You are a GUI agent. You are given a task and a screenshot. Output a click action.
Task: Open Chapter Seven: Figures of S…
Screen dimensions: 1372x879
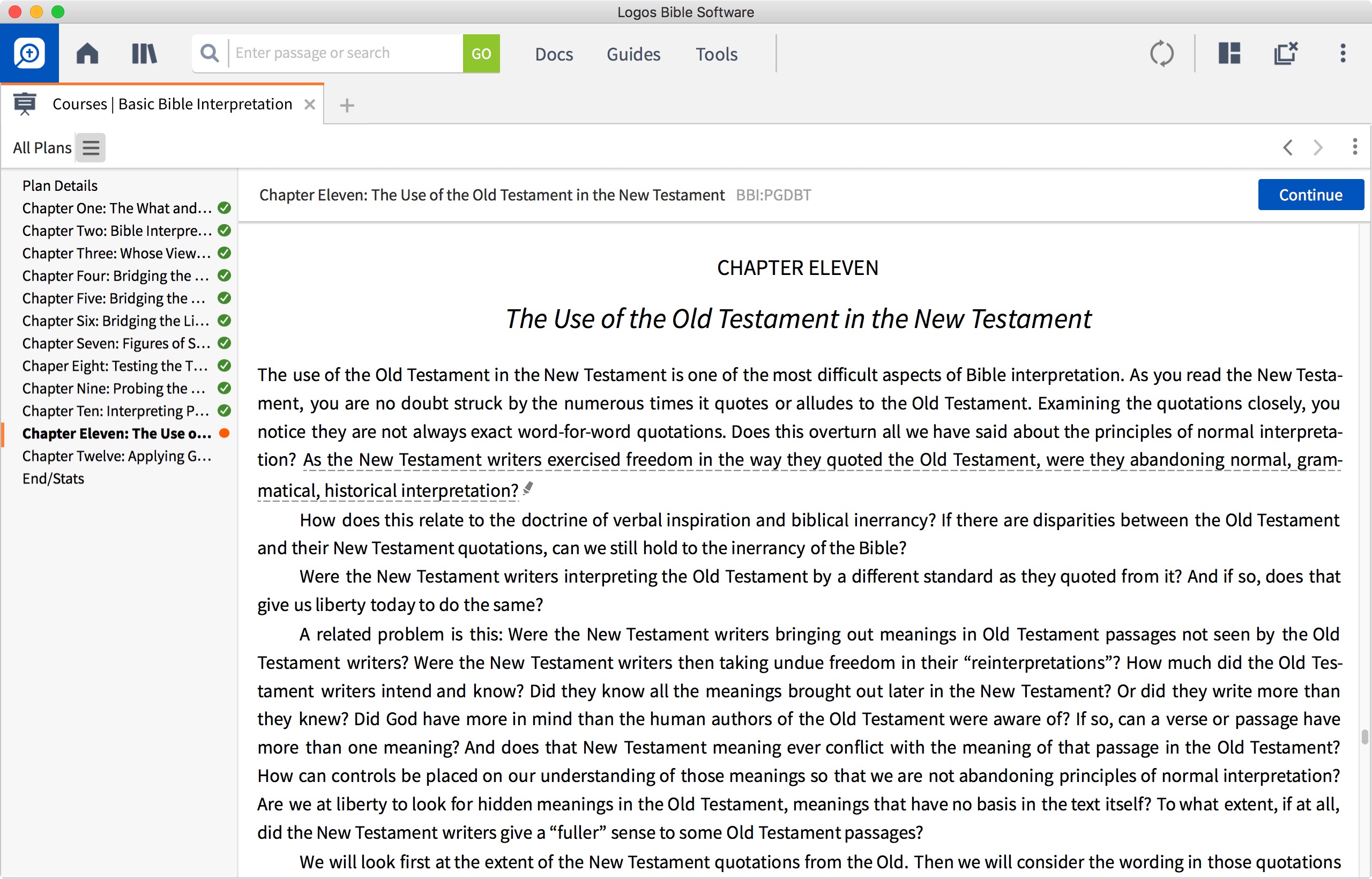tap(116, 344)
